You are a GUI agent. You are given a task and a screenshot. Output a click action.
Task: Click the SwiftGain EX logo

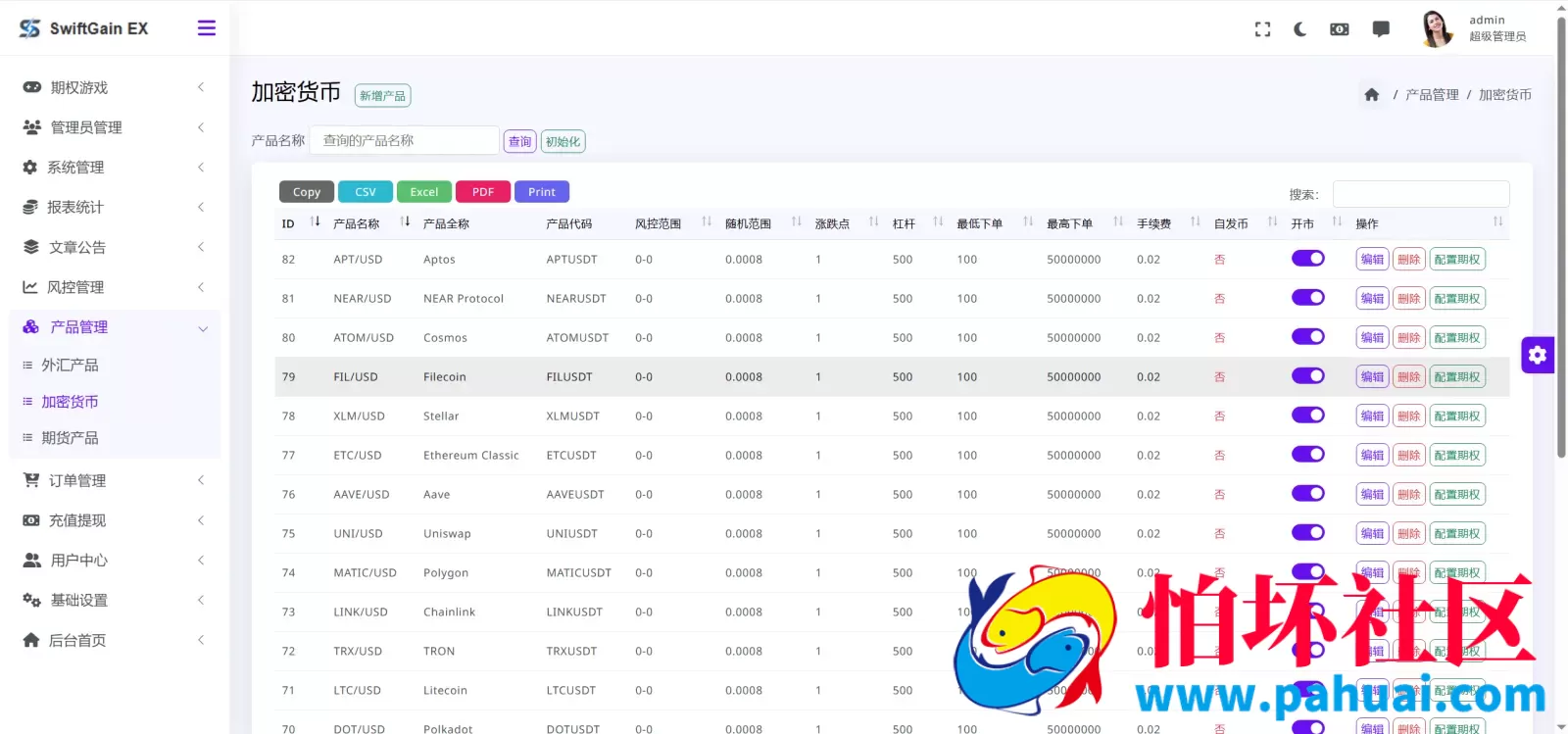(x=84, y=28)
